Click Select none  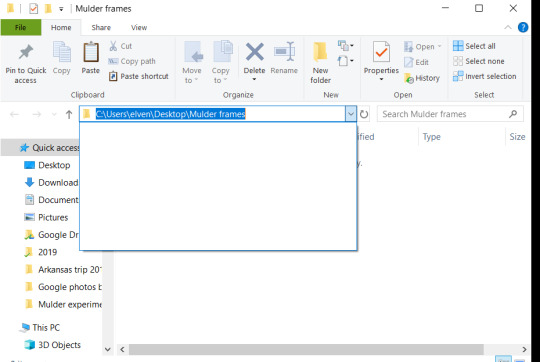tap(479, 61)
